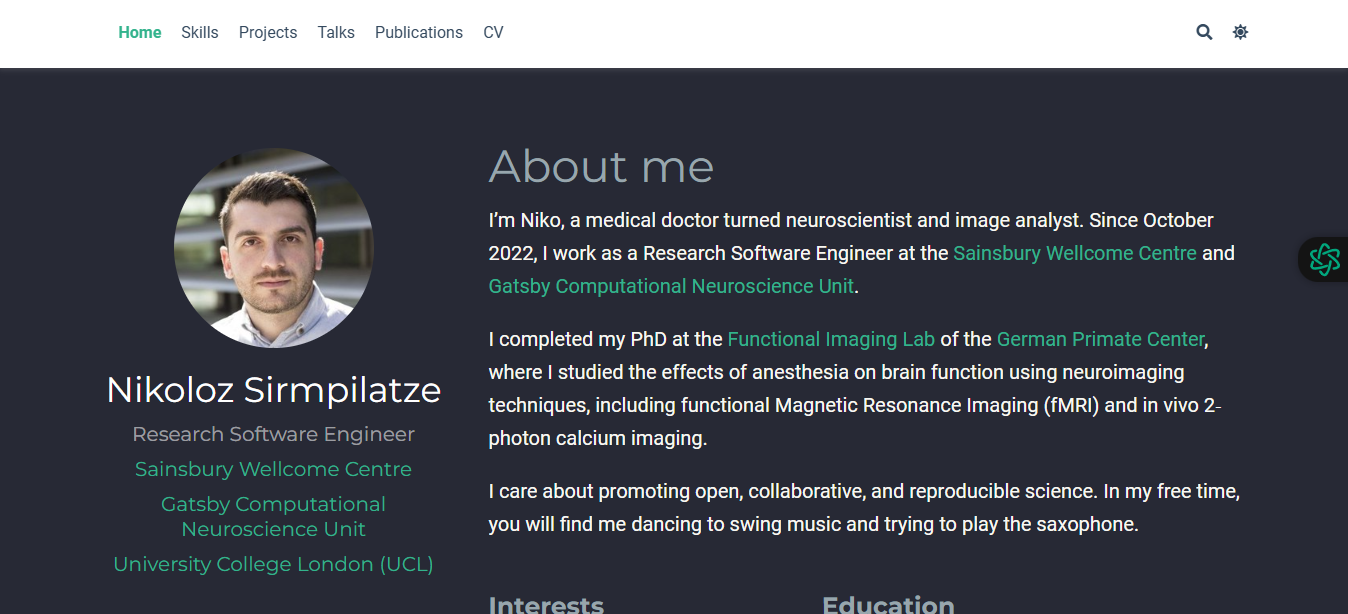The height and width of the screenshot is (614, 1348).
Task: Click the About me heading
Action: [x=601, y=166]
